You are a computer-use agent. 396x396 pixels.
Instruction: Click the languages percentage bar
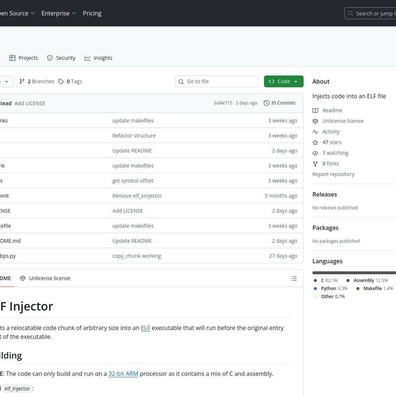tap(354, 272)
